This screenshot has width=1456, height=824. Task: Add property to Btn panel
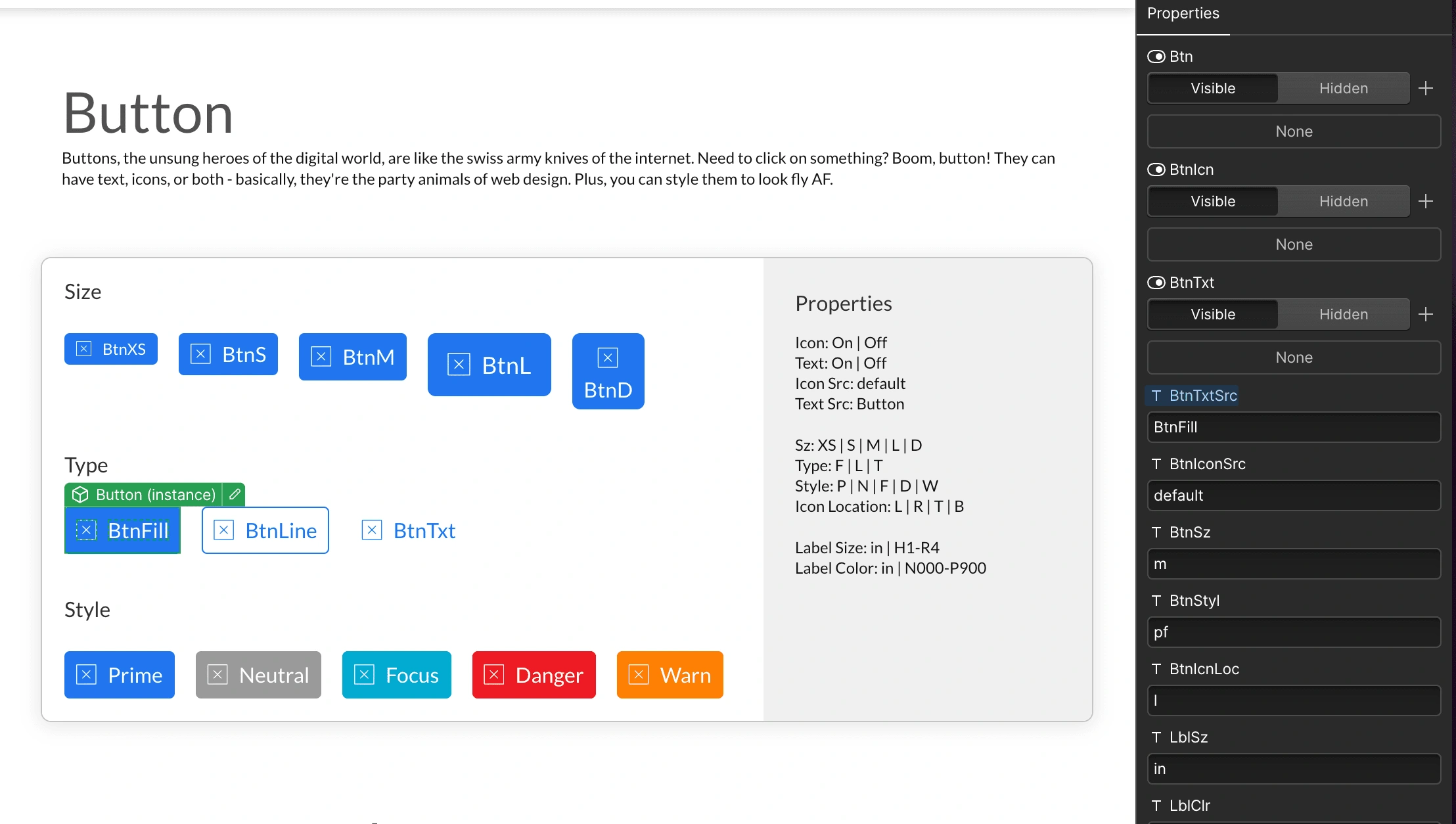(1427, 87)
